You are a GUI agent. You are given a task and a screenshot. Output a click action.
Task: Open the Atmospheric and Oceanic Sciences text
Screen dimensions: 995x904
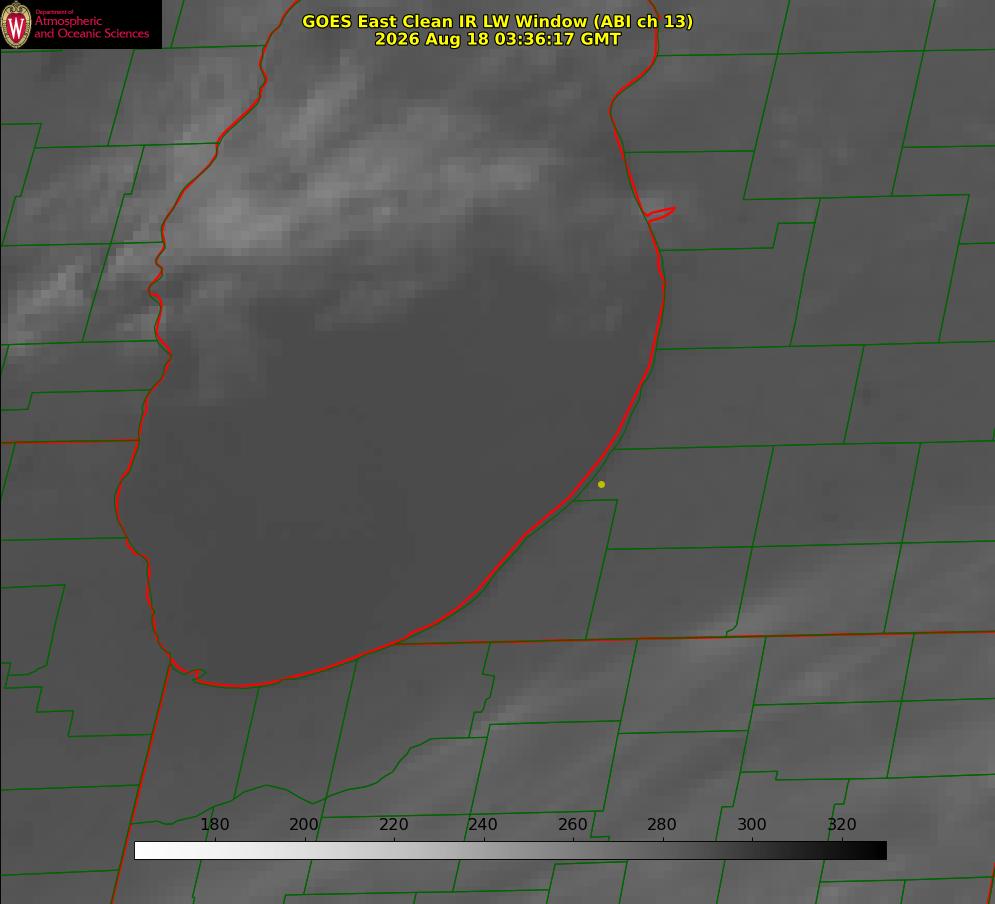[x=91, y=27]
